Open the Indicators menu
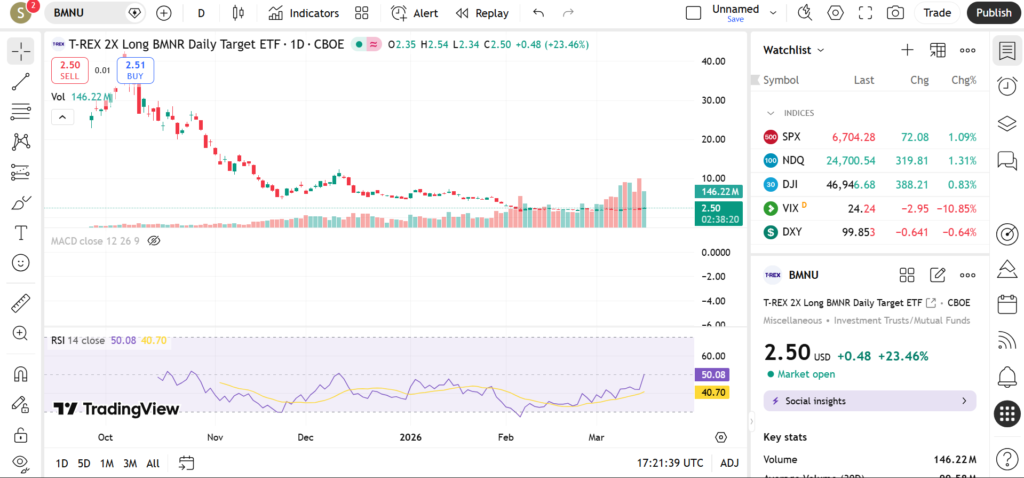The image size is (1024, 478). point(304,13)
